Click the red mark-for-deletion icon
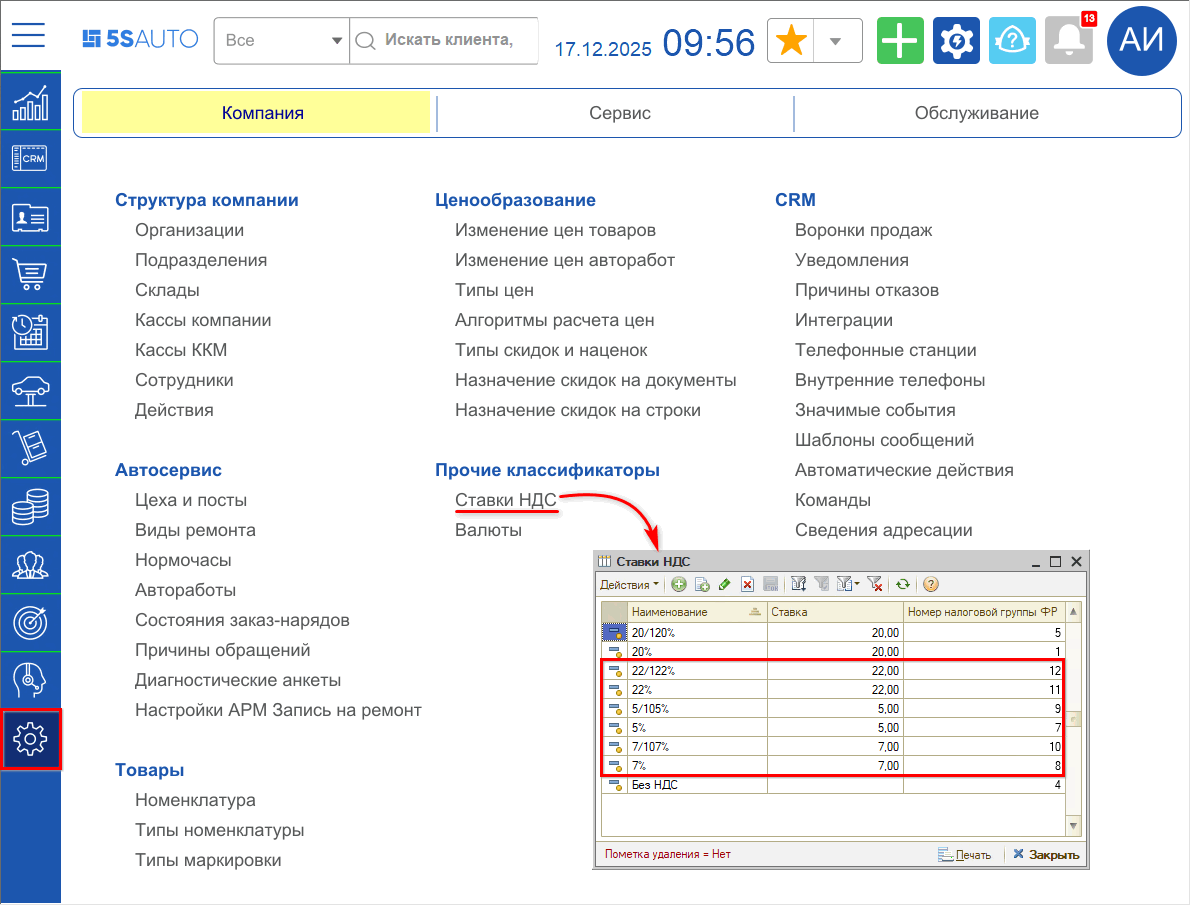 (747, 585)
